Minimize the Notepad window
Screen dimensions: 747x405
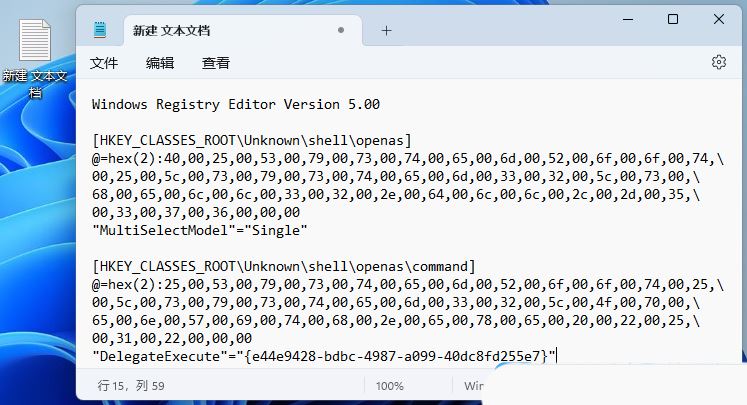click(x=628, y=20)
